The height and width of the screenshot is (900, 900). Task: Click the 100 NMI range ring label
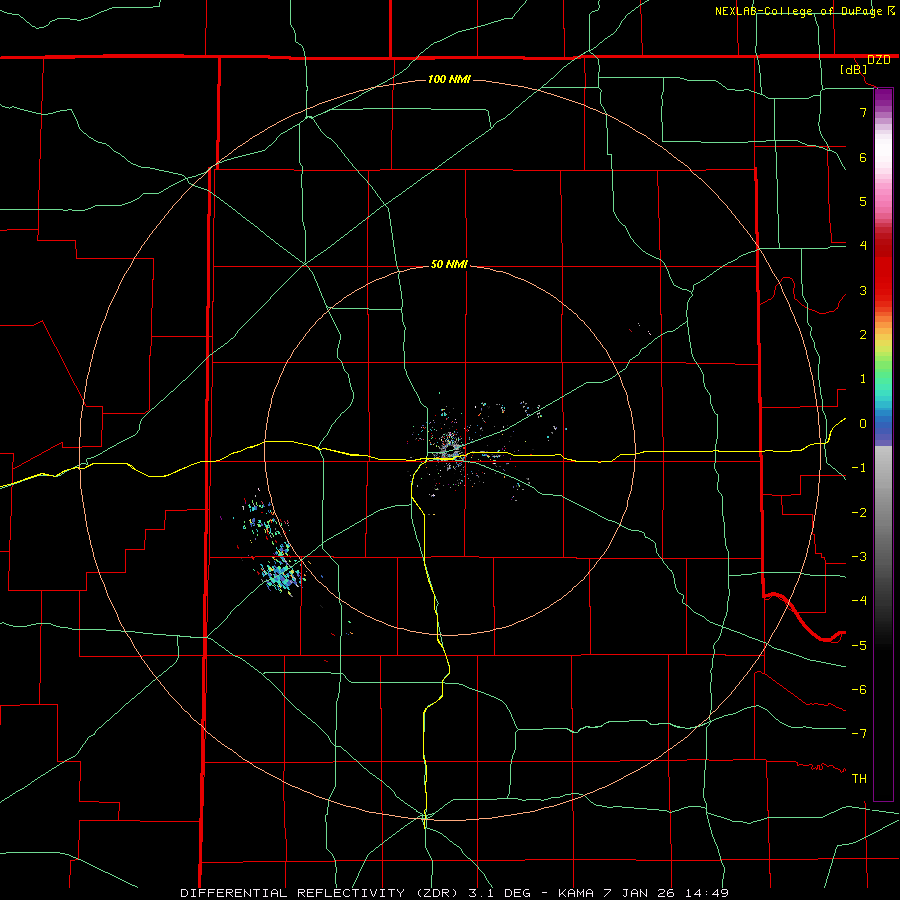pyautogui.click(x=449, y=79)
